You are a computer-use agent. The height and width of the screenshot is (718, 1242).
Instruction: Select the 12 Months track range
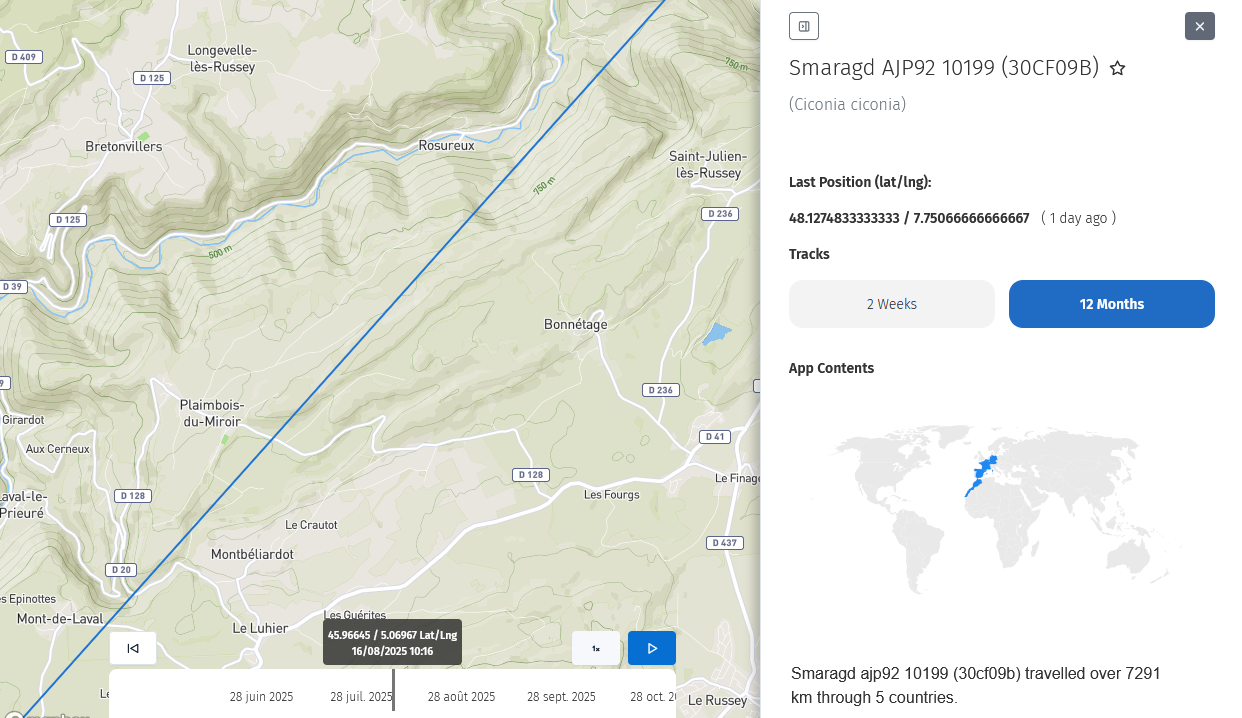tap(1112, 304)
